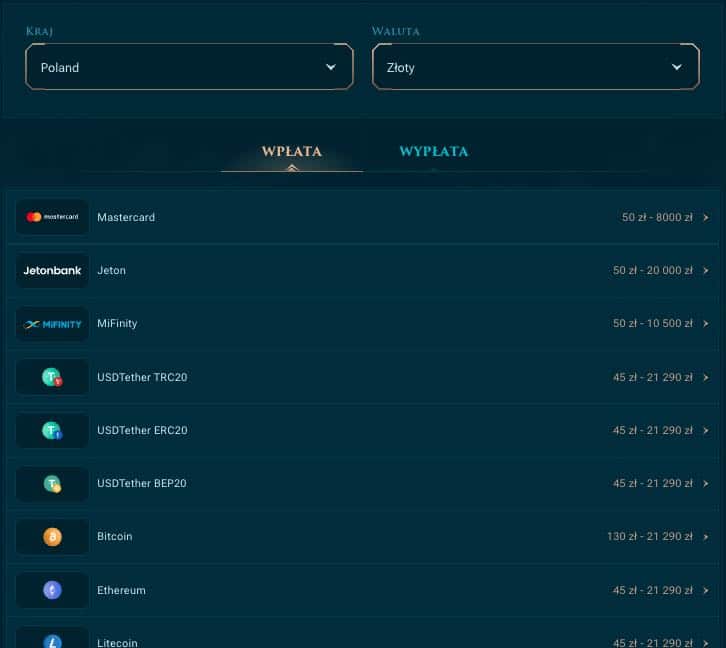Screen dimensions: 726x648
Task: Click the USDTether ERC20 coin icon
Action: [x=52, y=430]
